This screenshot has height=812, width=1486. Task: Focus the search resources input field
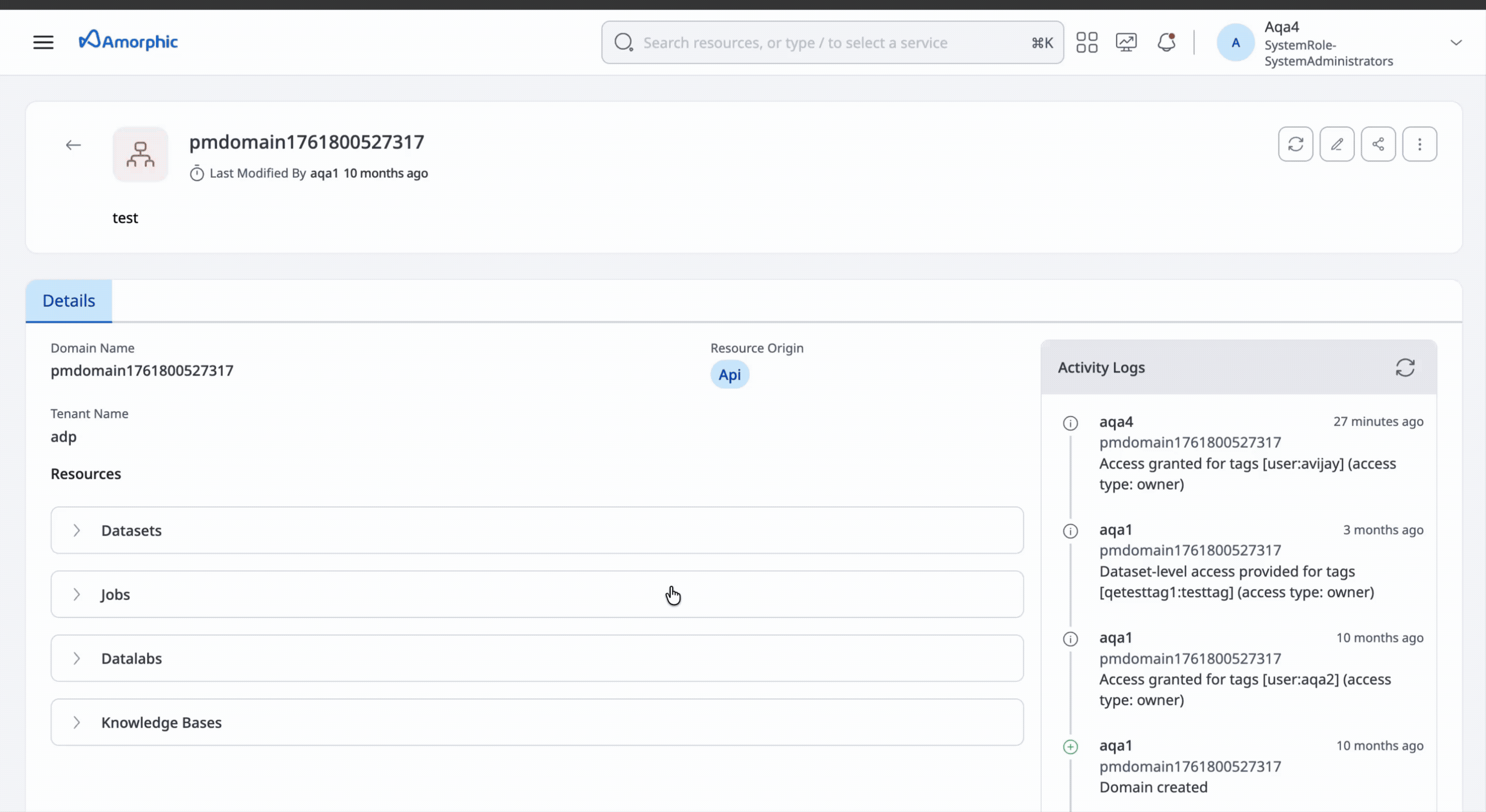click(x=832, y=43)
